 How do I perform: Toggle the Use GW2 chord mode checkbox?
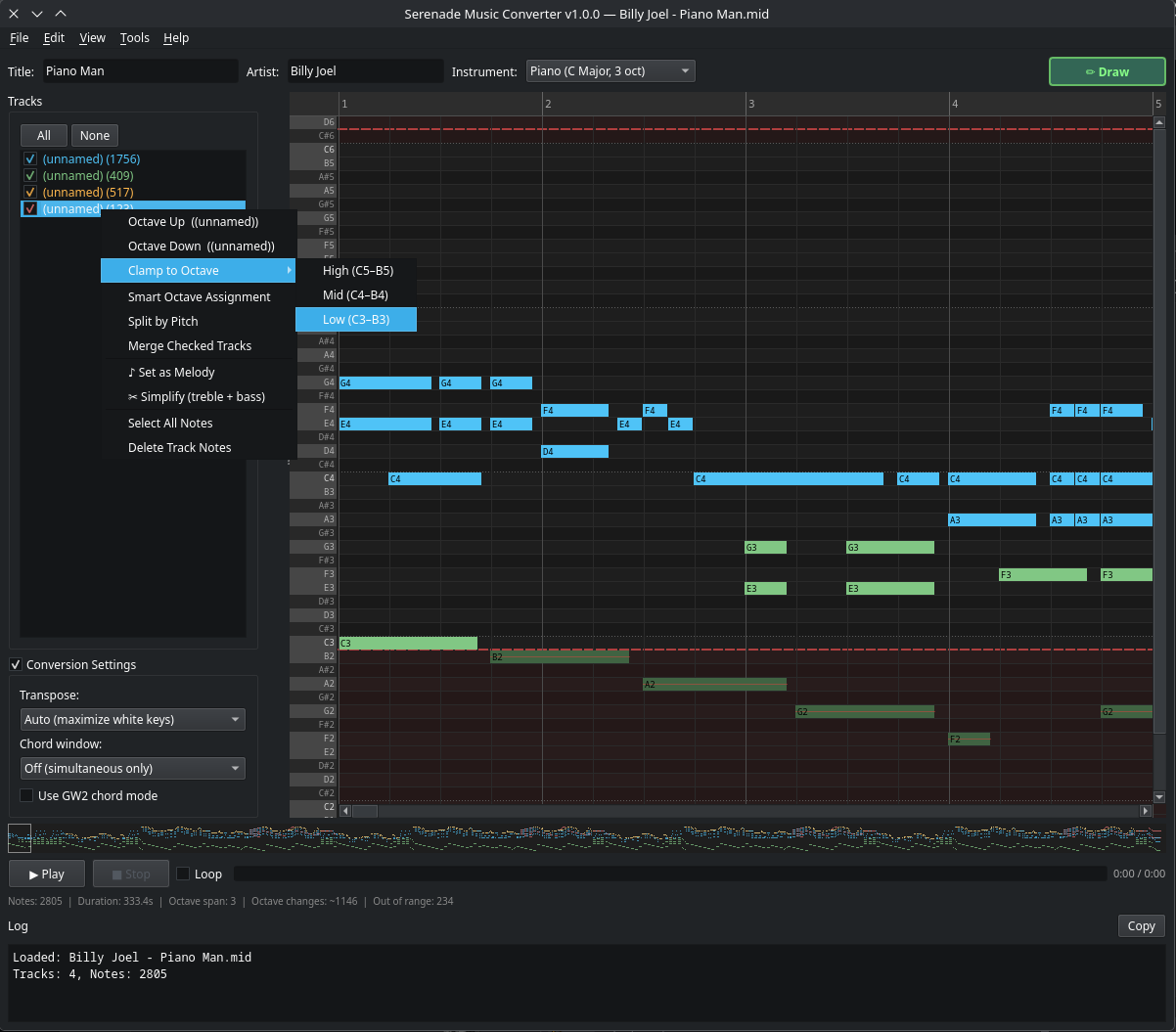25,794
